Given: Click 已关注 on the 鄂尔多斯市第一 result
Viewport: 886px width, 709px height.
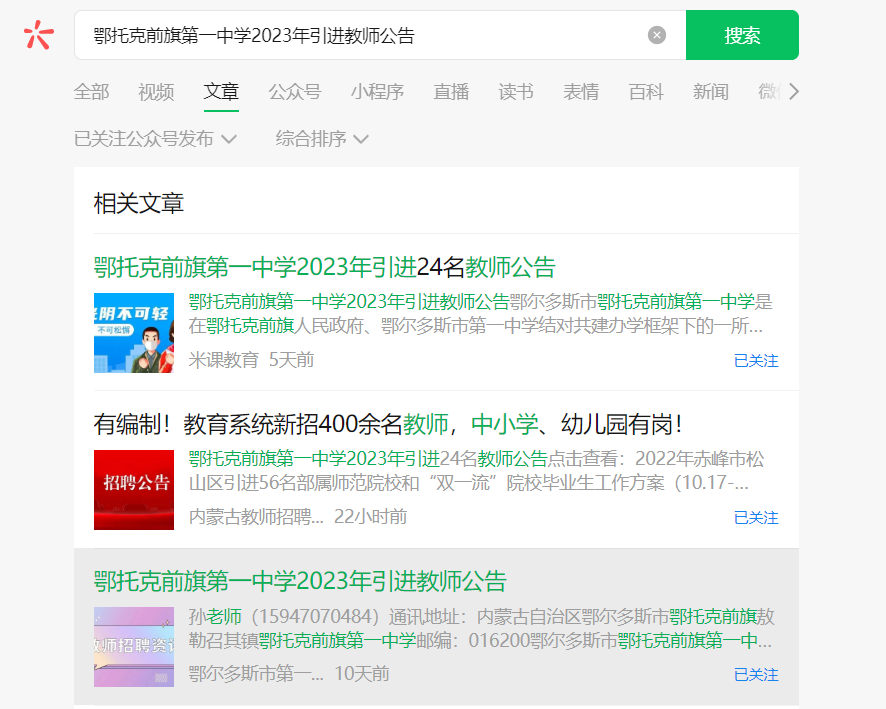Looking at the screenshot, I should pyautogui.click(x=755, y=675).
